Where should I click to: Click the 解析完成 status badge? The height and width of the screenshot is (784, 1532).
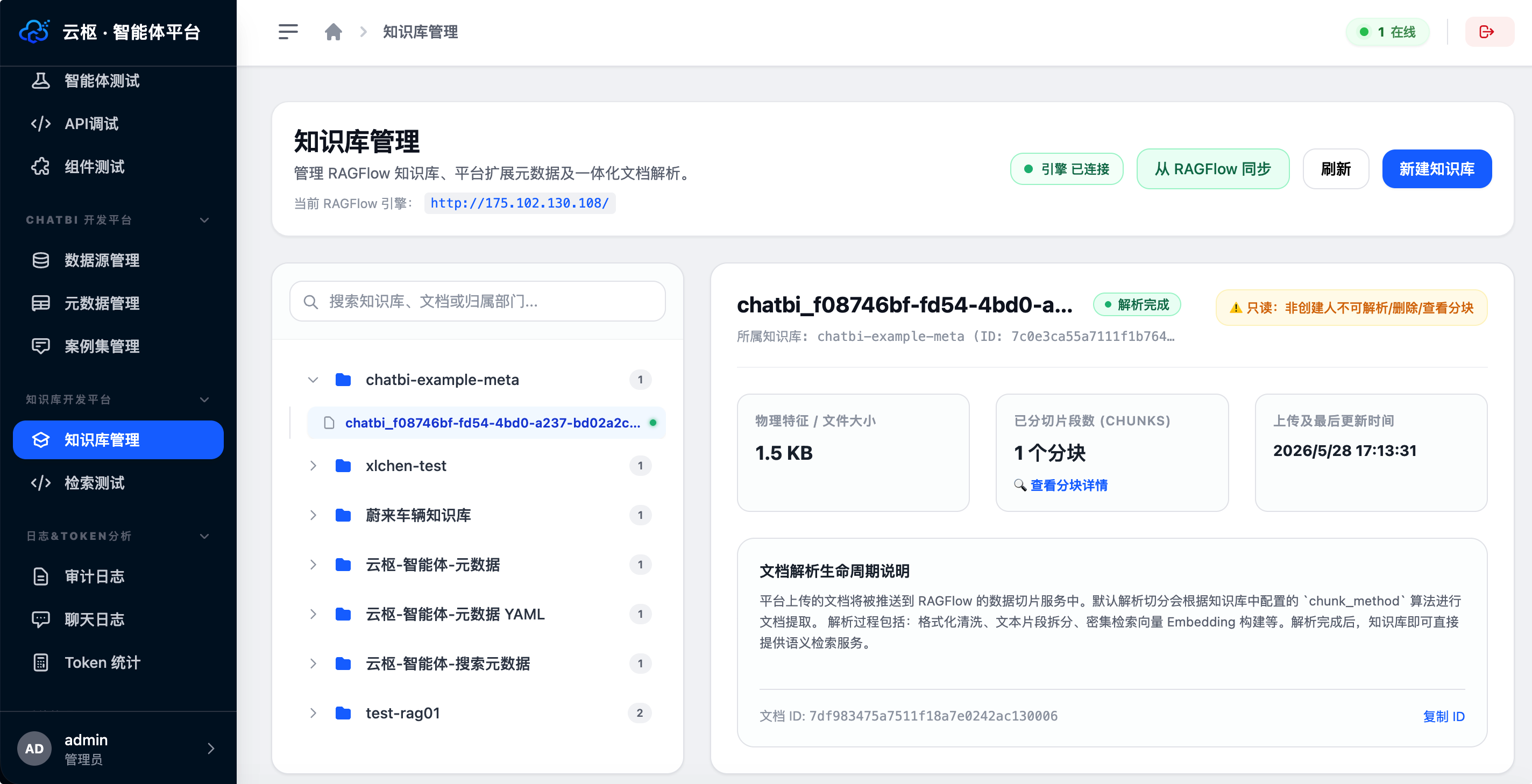[1137, 305]
